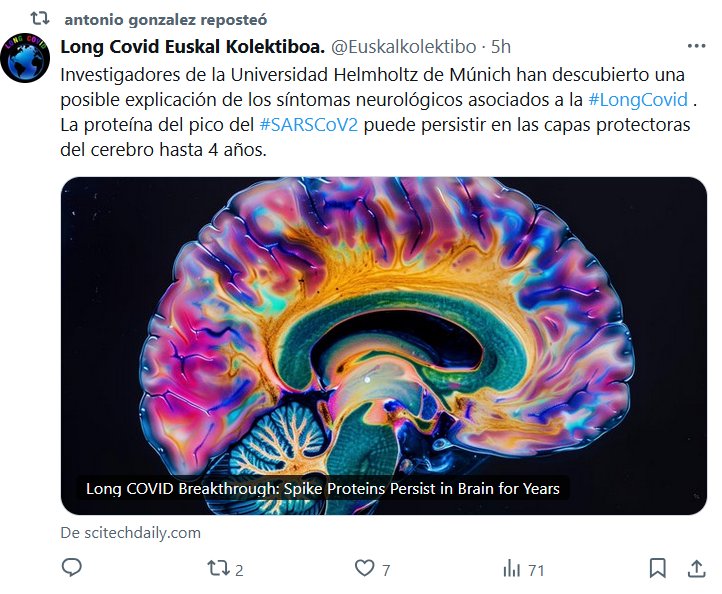Visit the De scitechdaily.com source link
The width and height of the screenshot is (722, 594).
click(x=131, y=533)
